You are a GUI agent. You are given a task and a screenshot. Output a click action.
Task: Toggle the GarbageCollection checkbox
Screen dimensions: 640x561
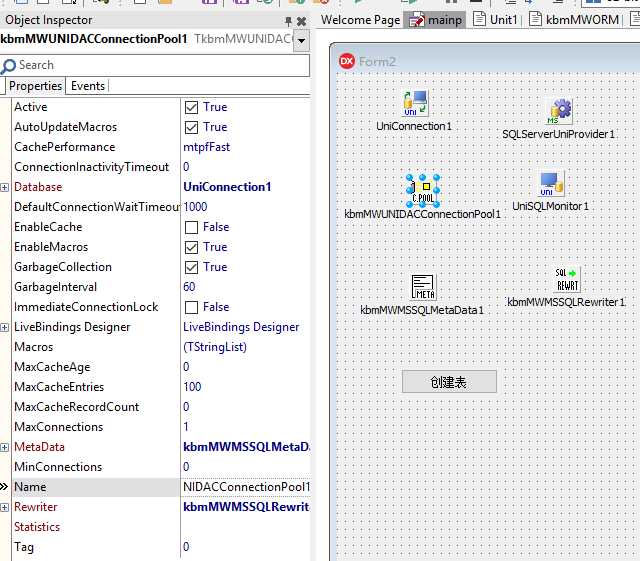coord(191,267)
